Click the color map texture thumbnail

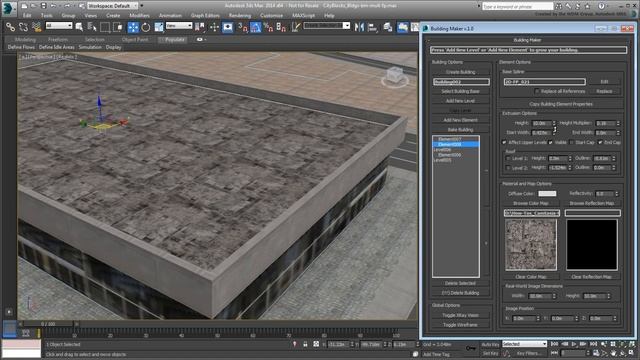[x=531, y=244]
